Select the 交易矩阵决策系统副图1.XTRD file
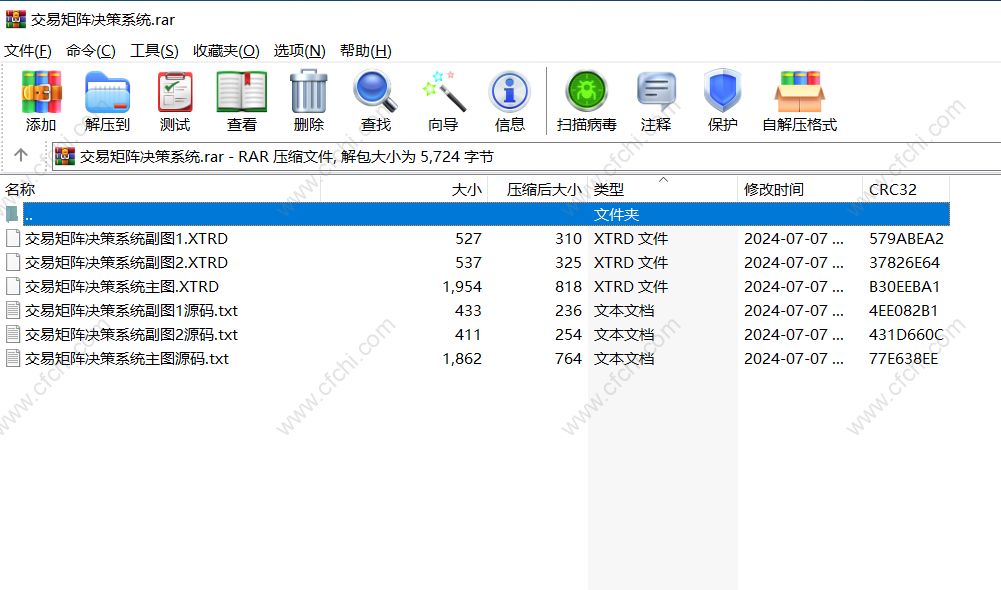Viewport: 1001px width, 590px height. (126, 238)
